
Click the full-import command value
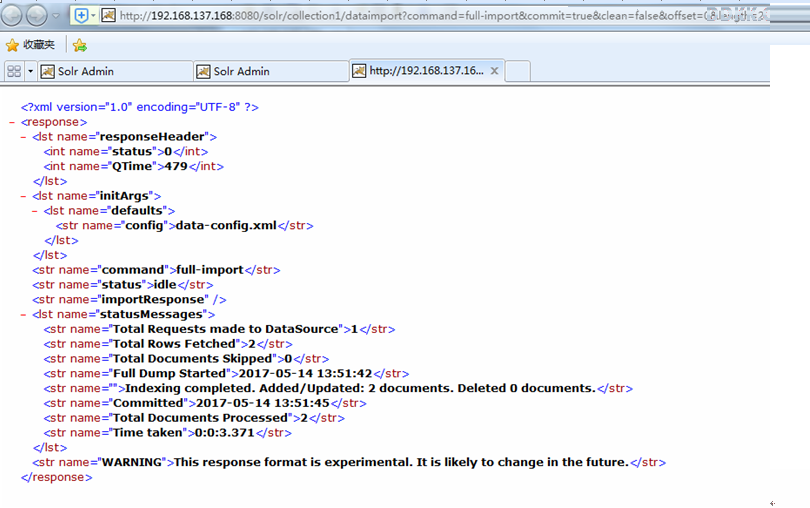210,270
